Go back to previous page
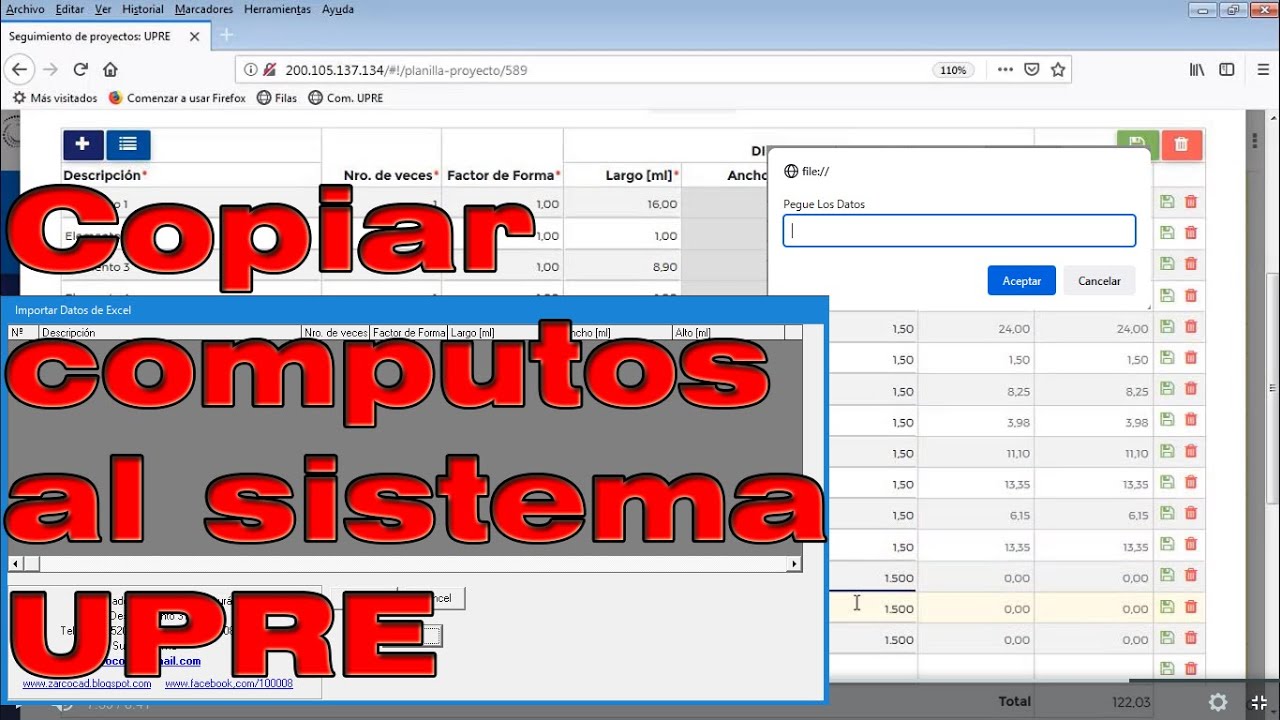Viewport: 1280px width, 720px height. [x=20, y=70]
